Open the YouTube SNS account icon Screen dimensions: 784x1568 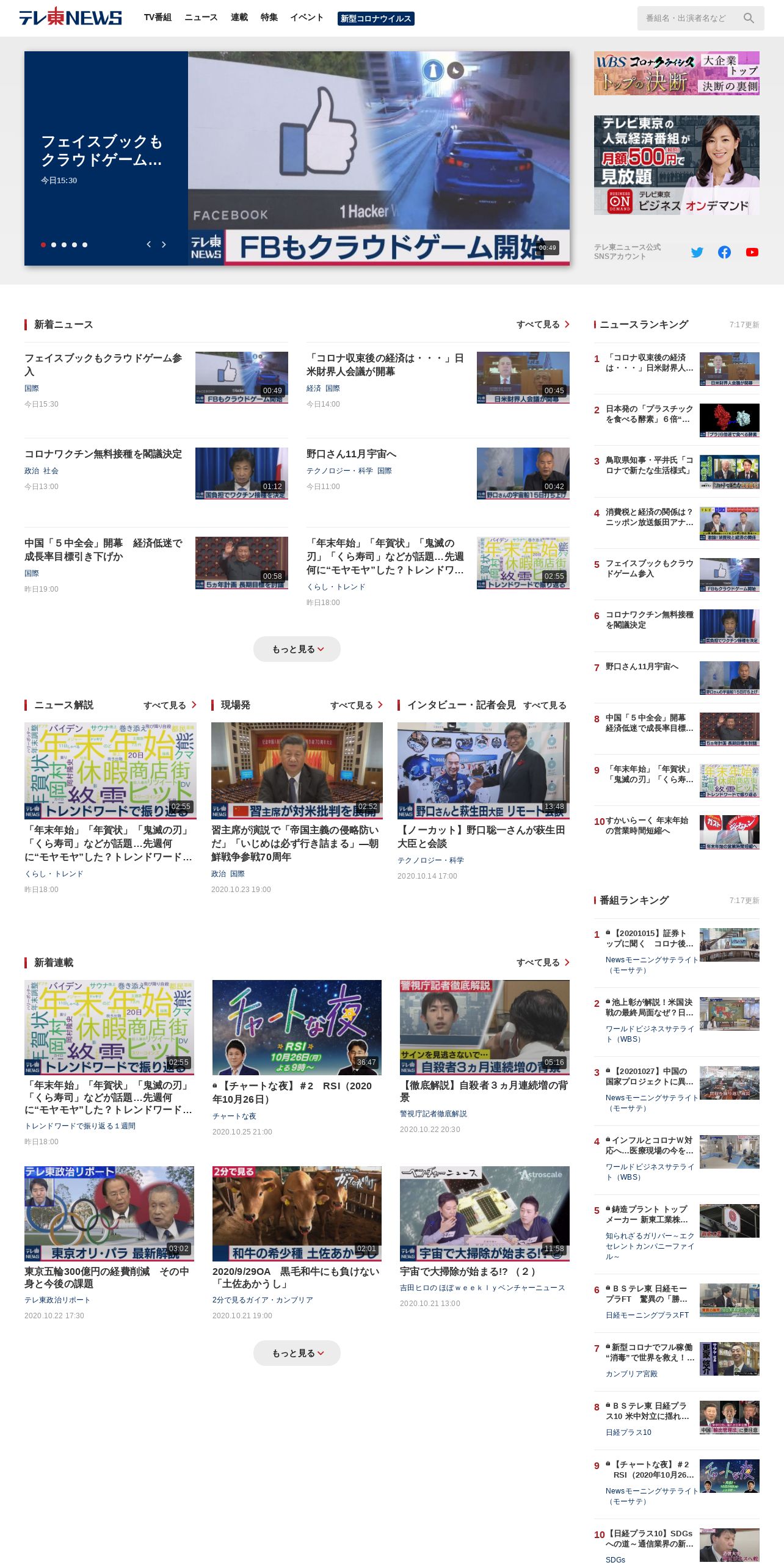point(752,252)
